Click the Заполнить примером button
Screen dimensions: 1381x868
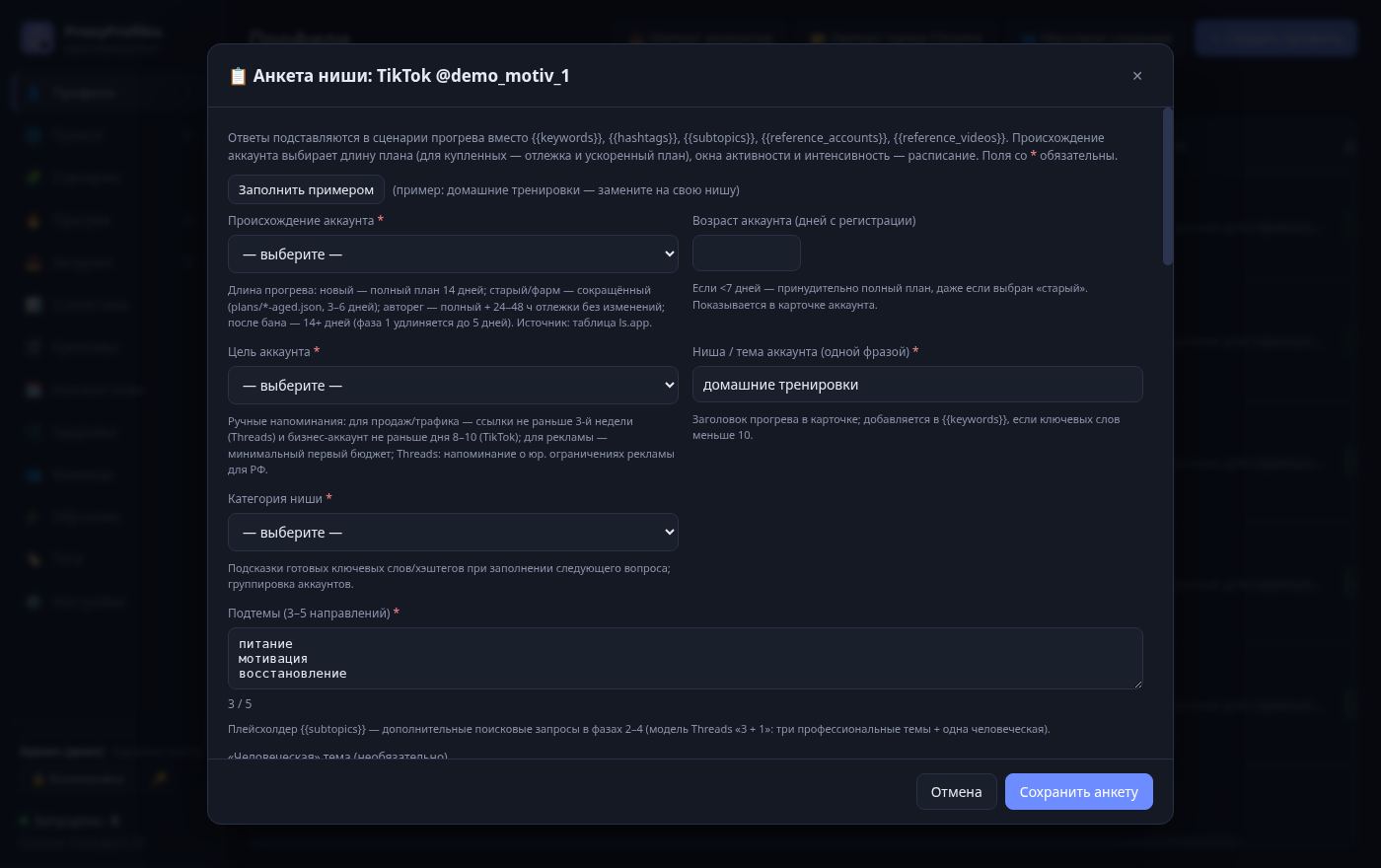coord(306,189)
